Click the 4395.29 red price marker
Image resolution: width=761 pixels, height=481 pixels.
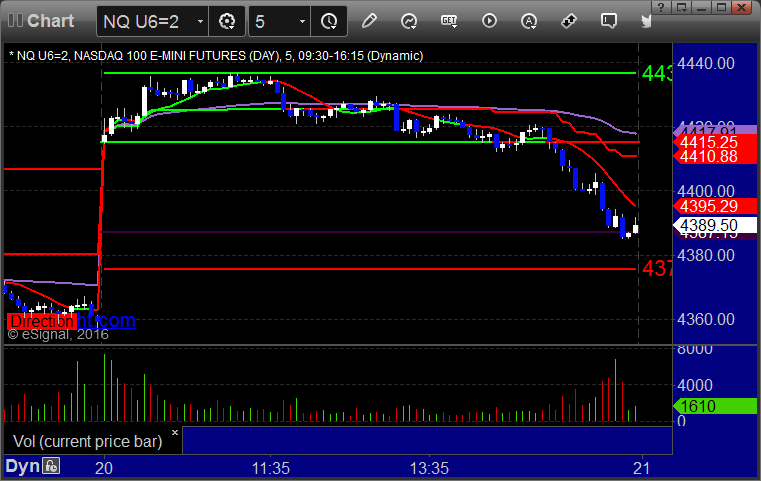(714, 206)
